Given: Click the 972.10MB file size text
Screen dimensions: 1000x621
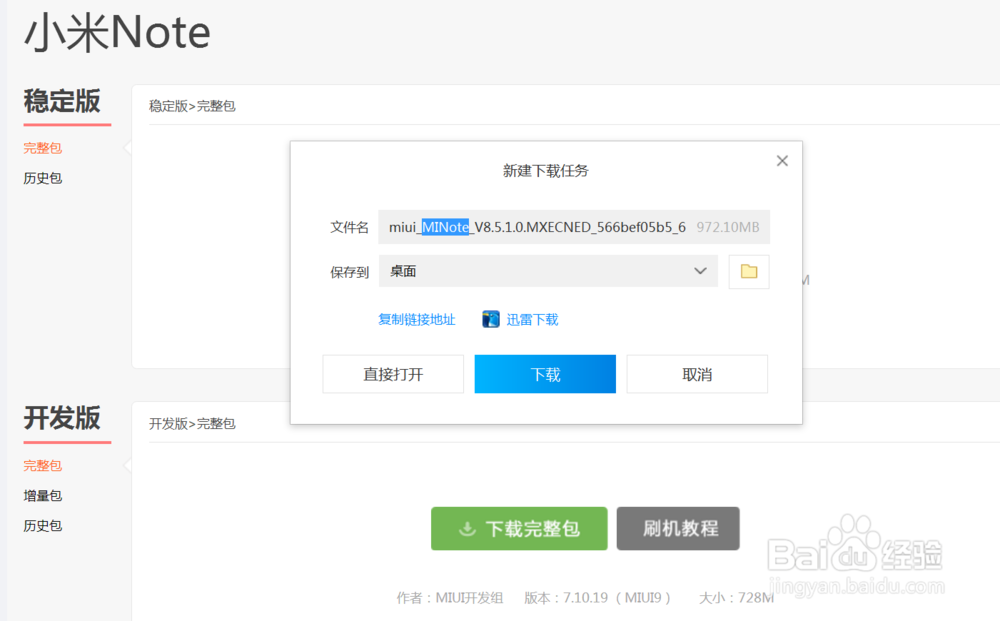Looking at the screenshot, I should [x=728, y=227].
